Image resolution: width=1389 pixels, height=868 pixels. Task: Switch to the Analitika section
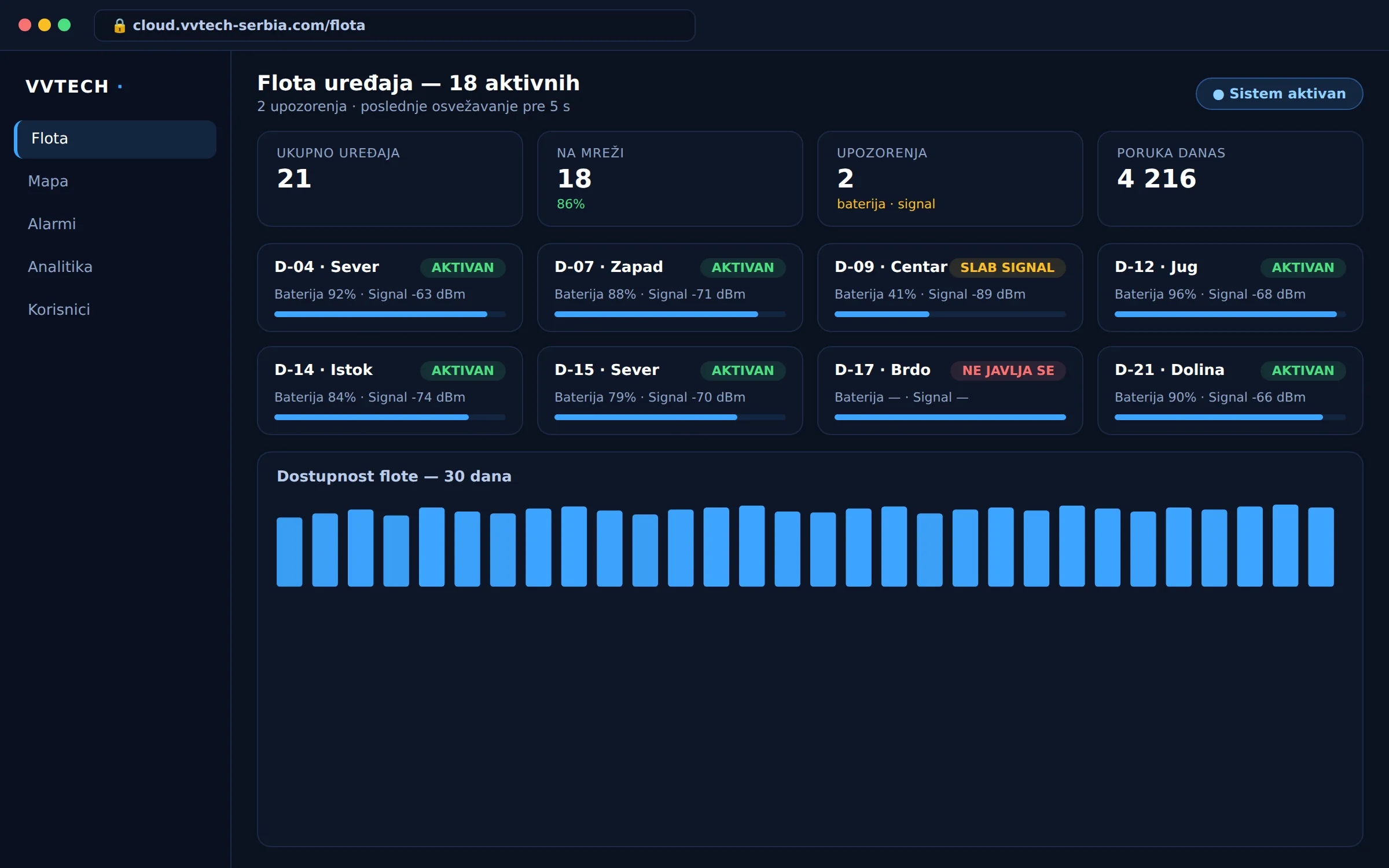click(115, 267)
